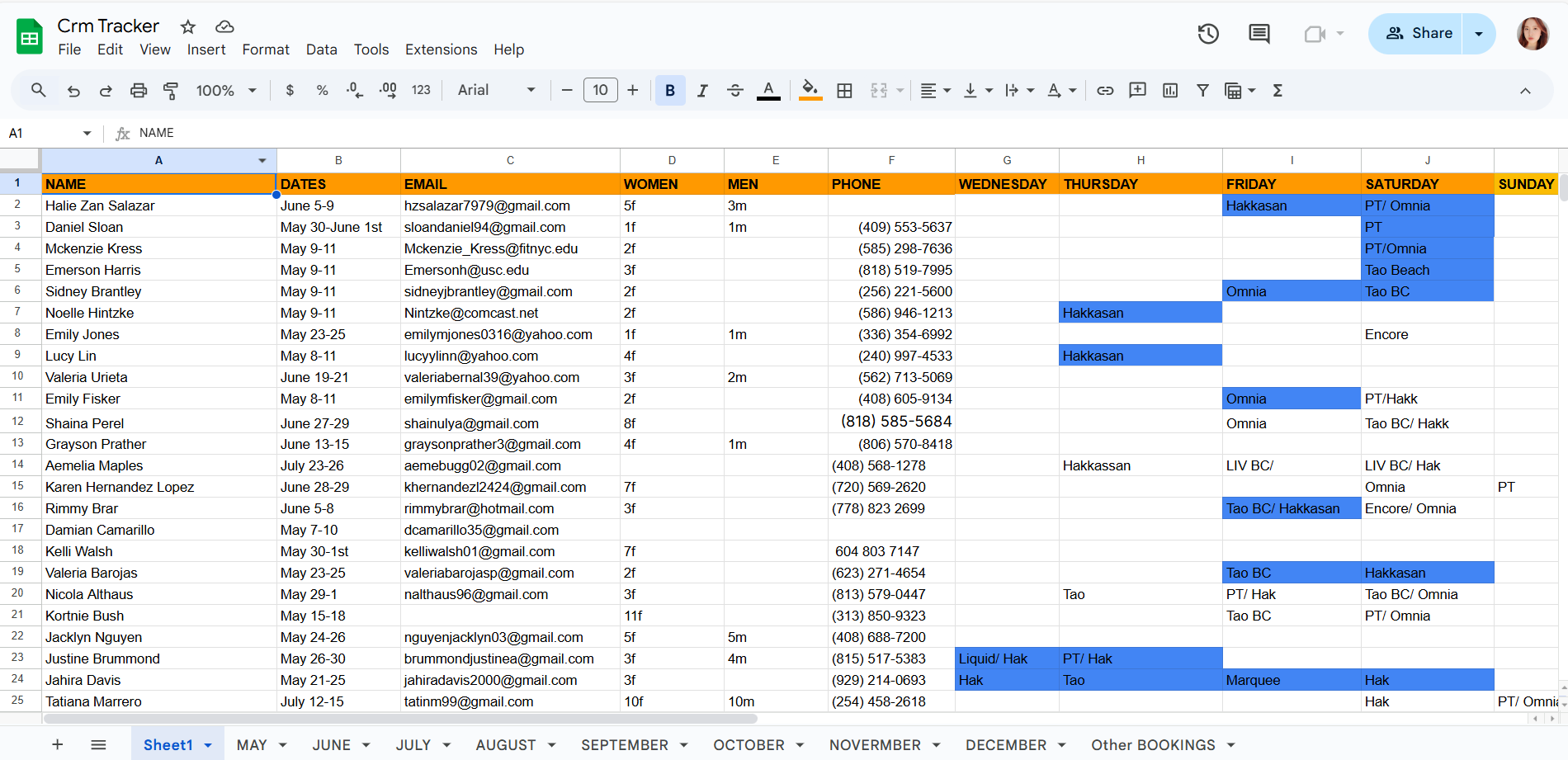The width and height of the screenshot is (1568, 760).
Task: Open the Extensions menu
Action: (441, 50)
